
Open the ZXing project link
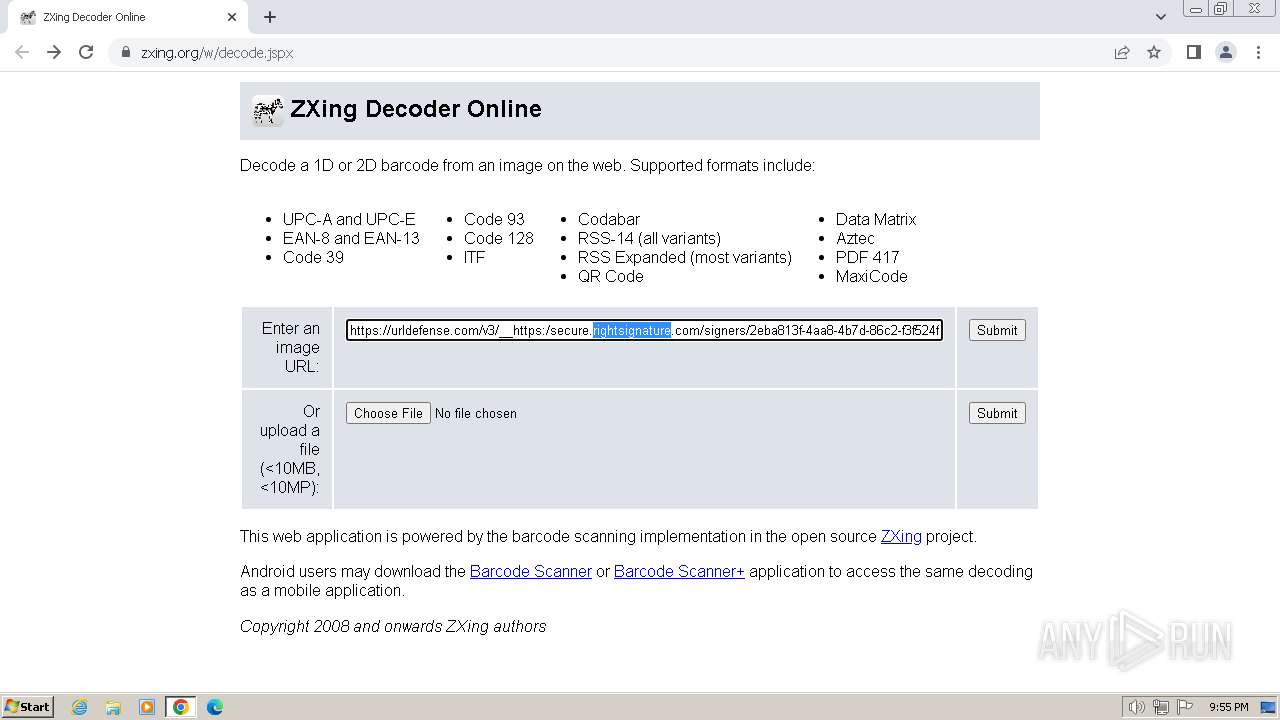tap(901, 536)
